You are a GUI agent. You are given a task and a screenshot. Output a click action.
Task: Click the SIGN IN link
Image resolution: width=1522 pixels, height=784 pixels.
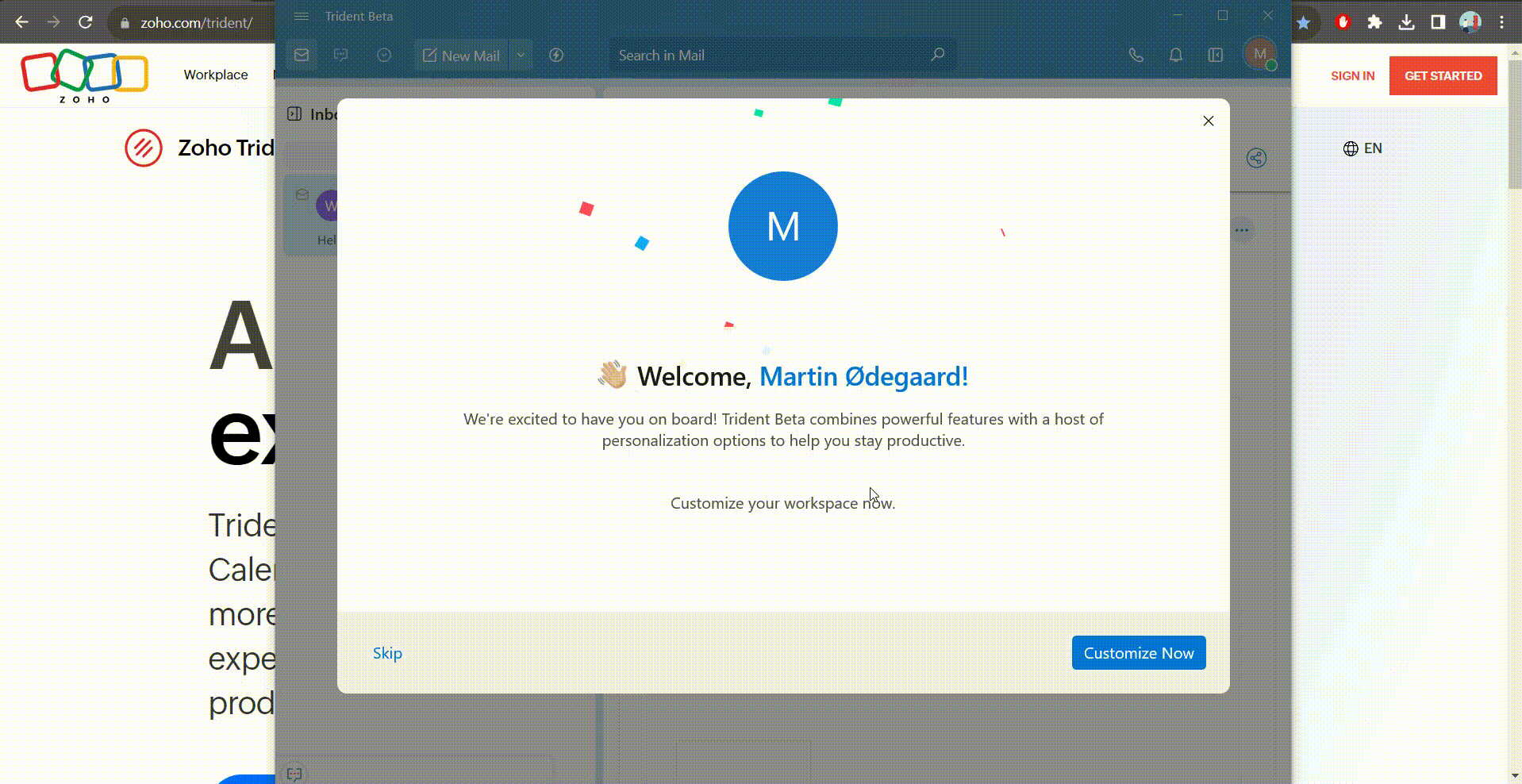pos(1352,76)
